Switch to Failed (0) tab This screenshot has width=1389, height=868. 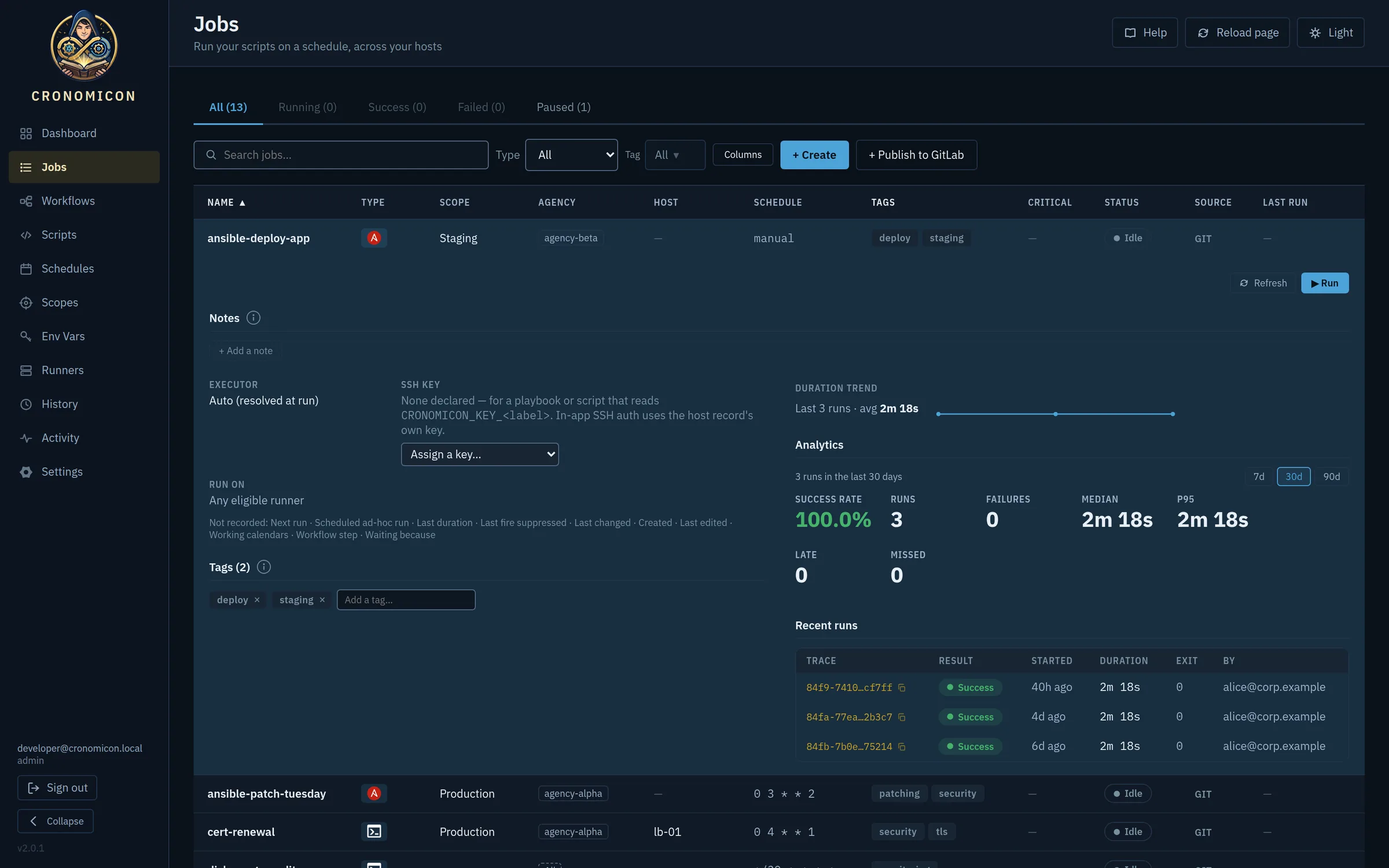(x=482, y=107)
